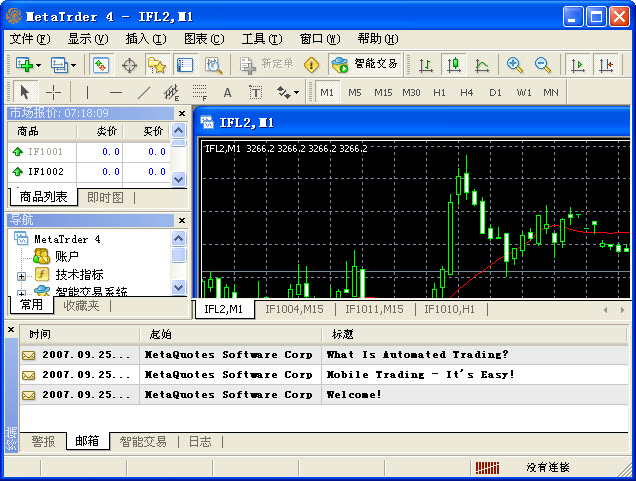636x481 pixels.
Task: Toggle the M15 timeframe button
Action: [x=383, y=92]
